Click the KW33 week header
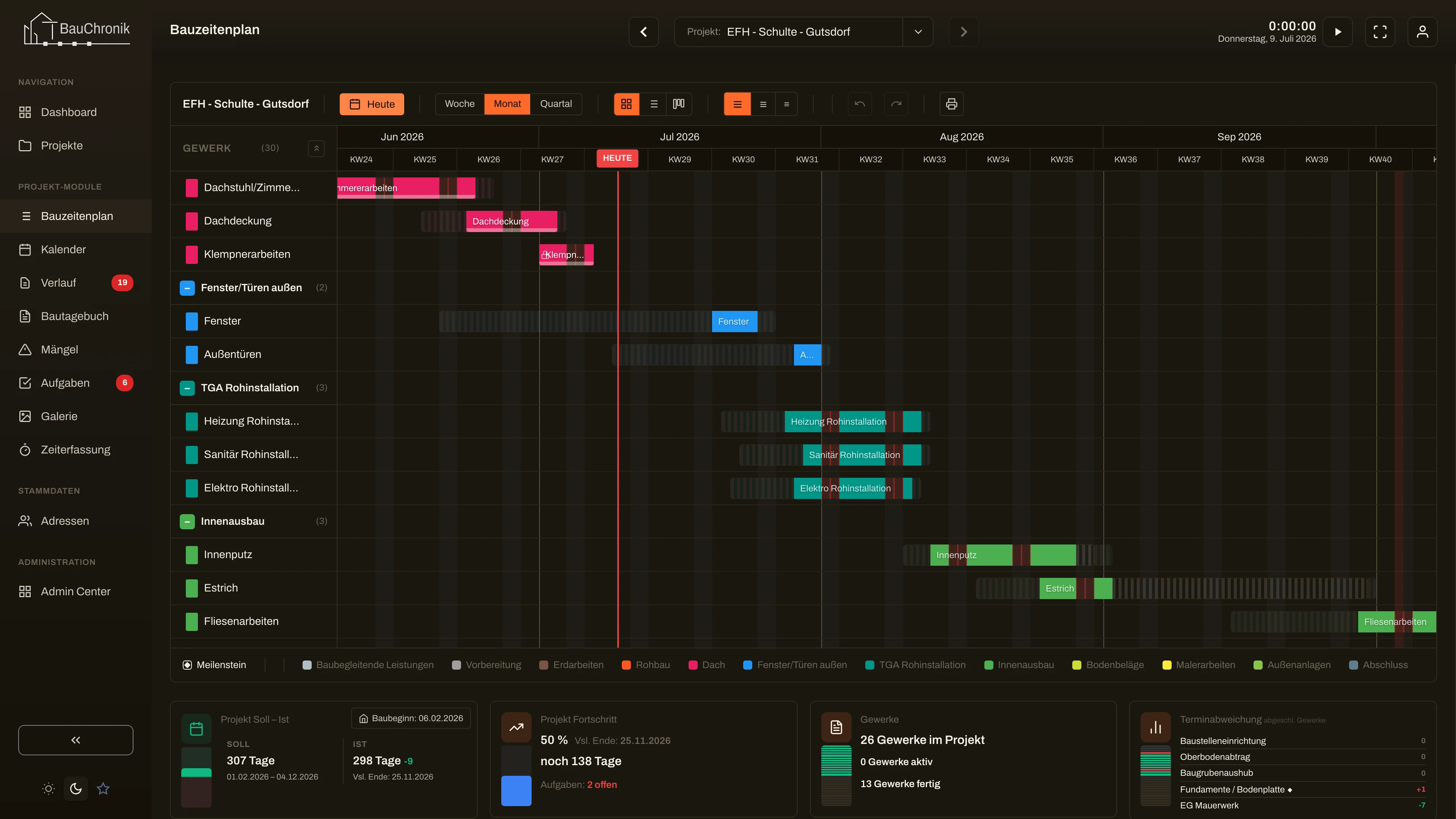1456x819 pixels. [934, 159]
